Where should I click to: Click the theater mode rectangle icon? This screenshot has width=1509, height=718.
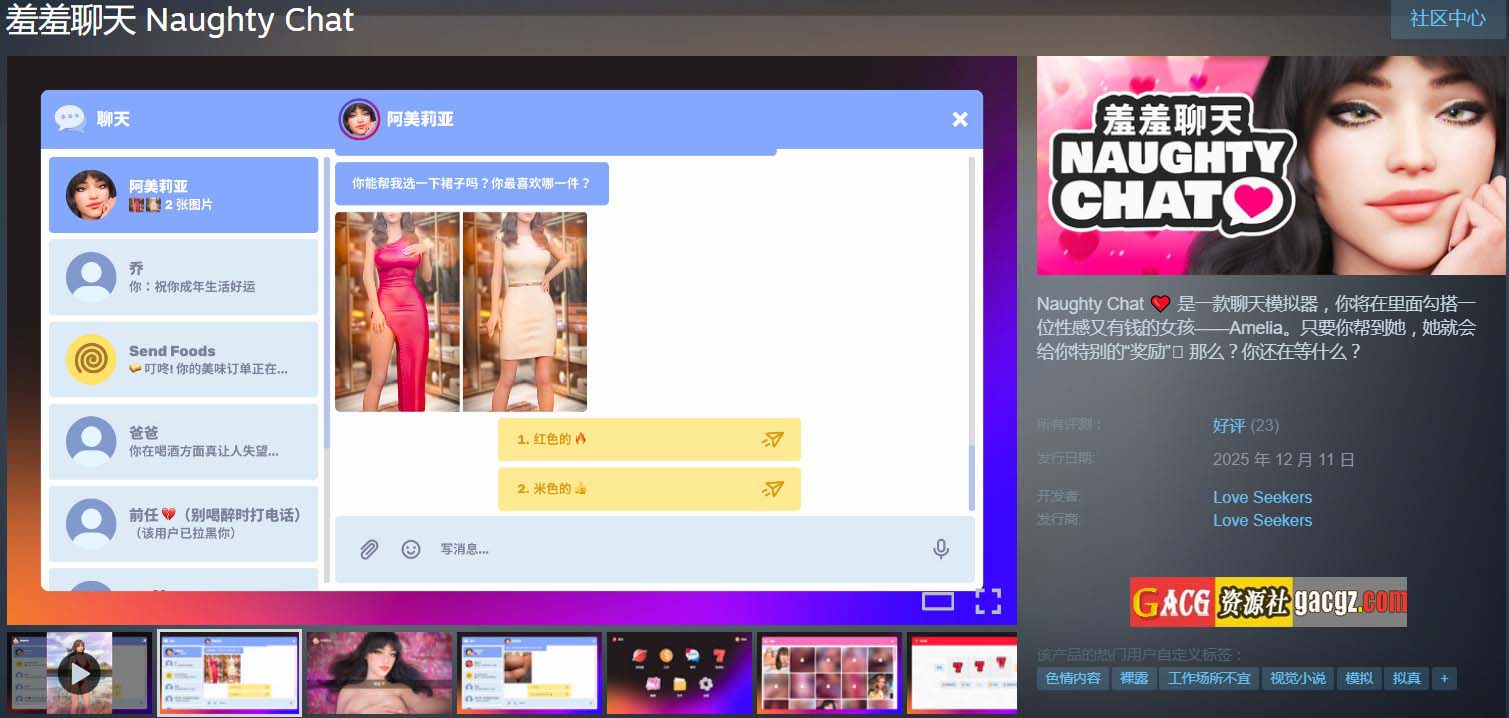point(938,601)
